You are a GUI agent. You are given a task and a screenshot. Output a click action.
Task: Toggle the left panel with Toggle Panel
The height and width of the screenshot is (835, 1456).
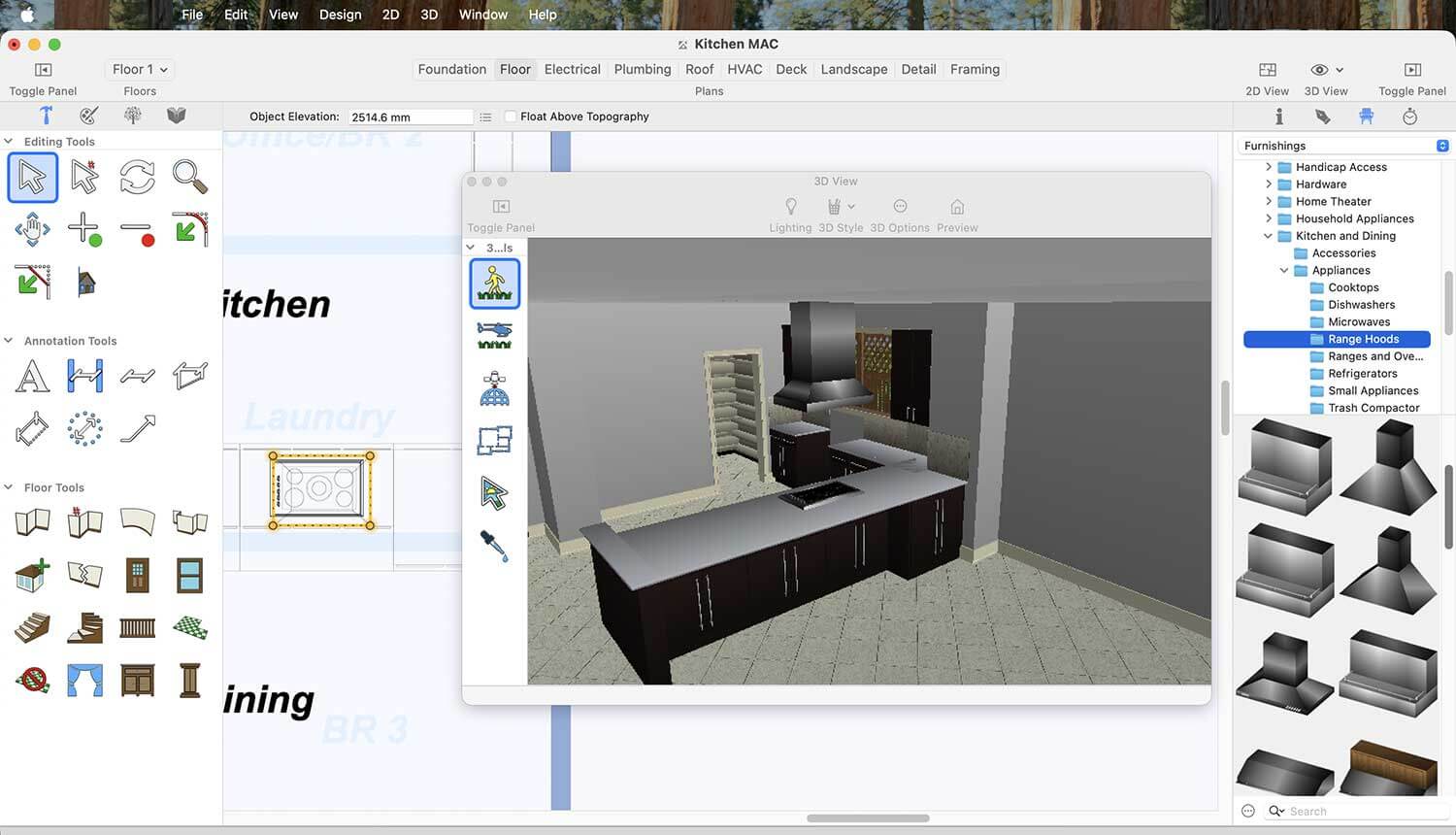[43, 70]
